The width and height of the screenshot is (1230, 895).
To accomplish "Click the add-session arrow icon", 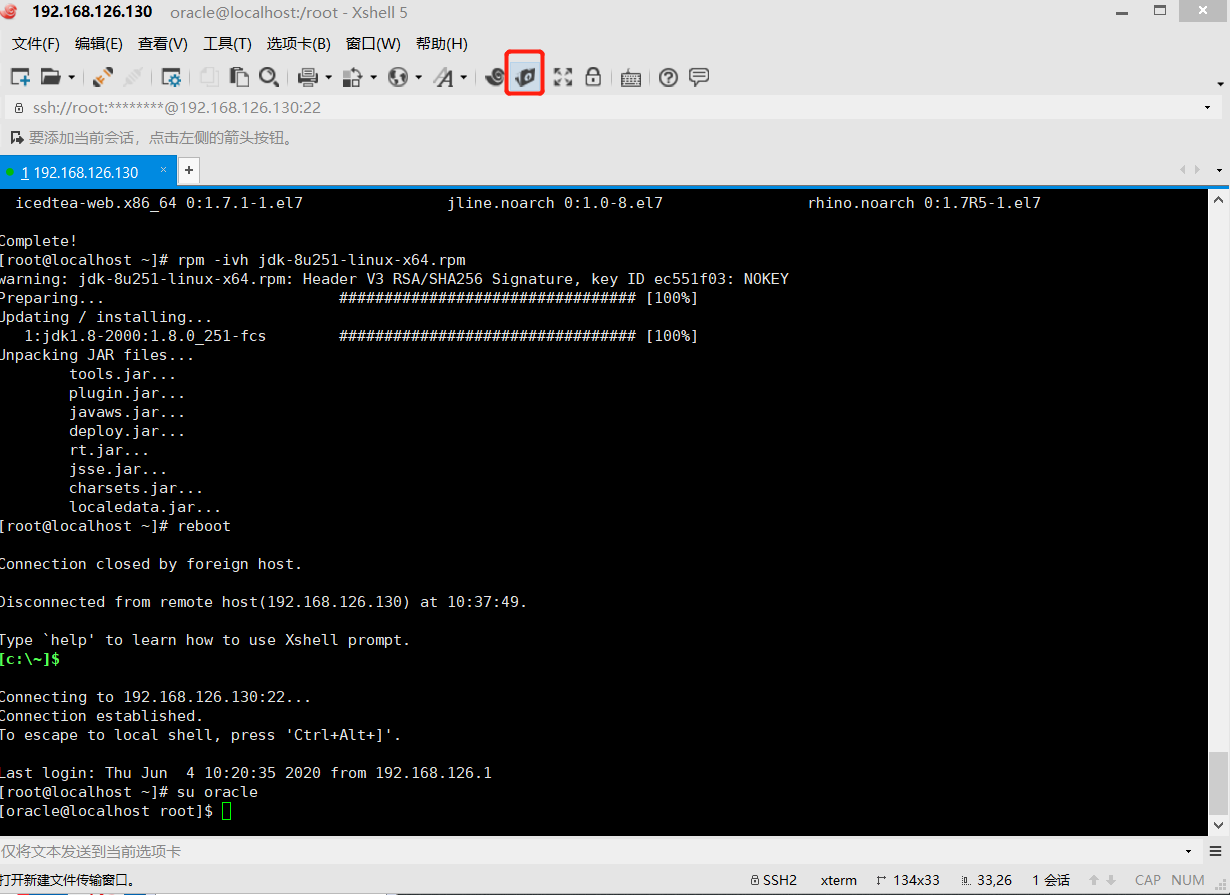I will 16,138.
